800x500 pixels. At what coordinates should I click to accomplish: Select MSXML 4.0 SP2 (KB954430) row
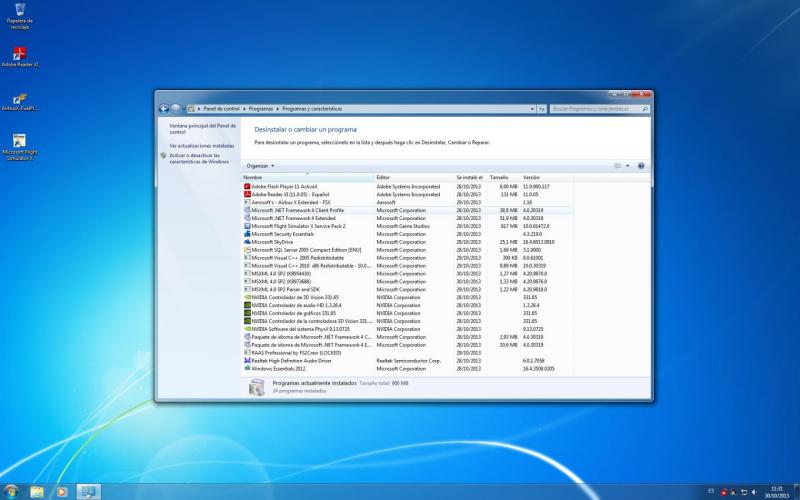click(x=408, y=273)
